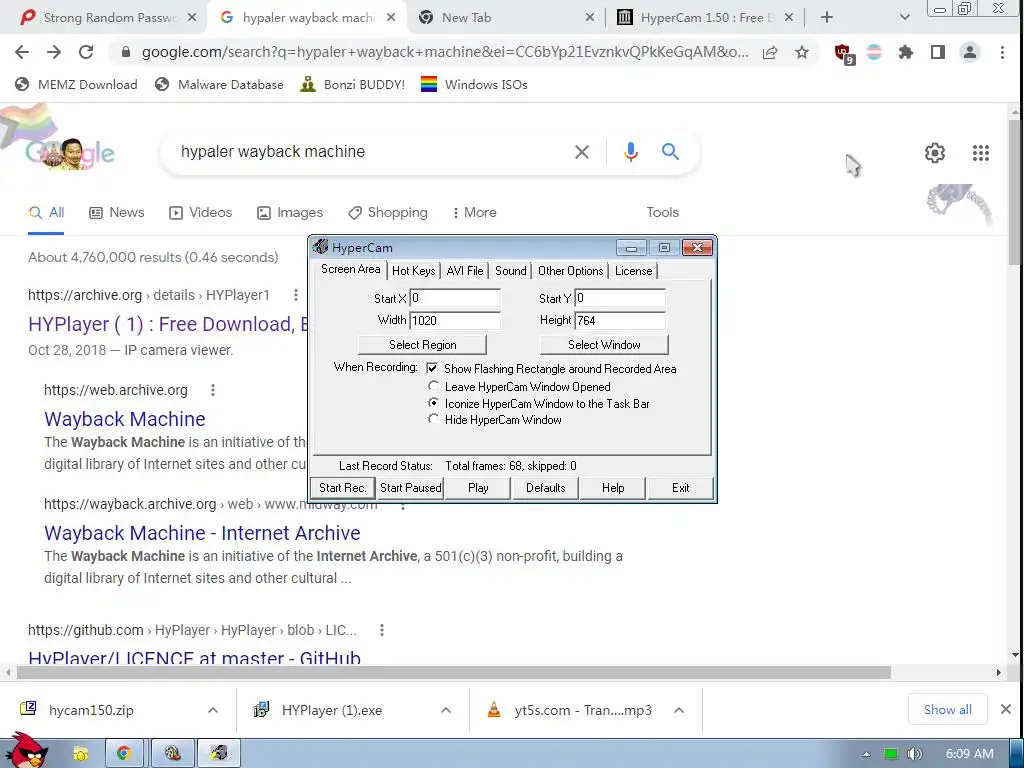Select Hide HyperCam Window option
The width and height of the screenshot is (1024, 768).
coord(433,419)
